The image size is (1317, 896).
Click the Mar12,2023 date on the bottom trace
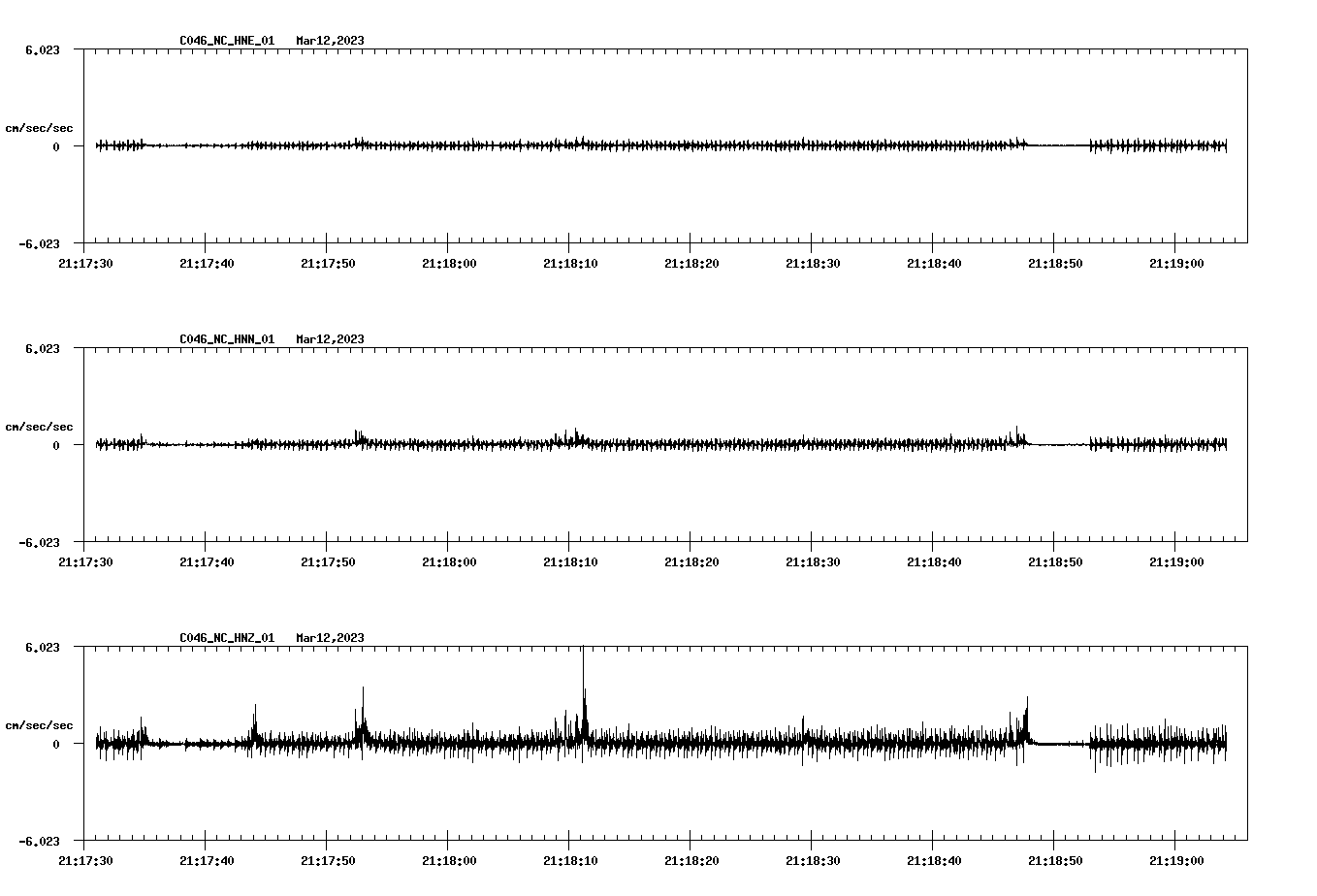(330, 639)
